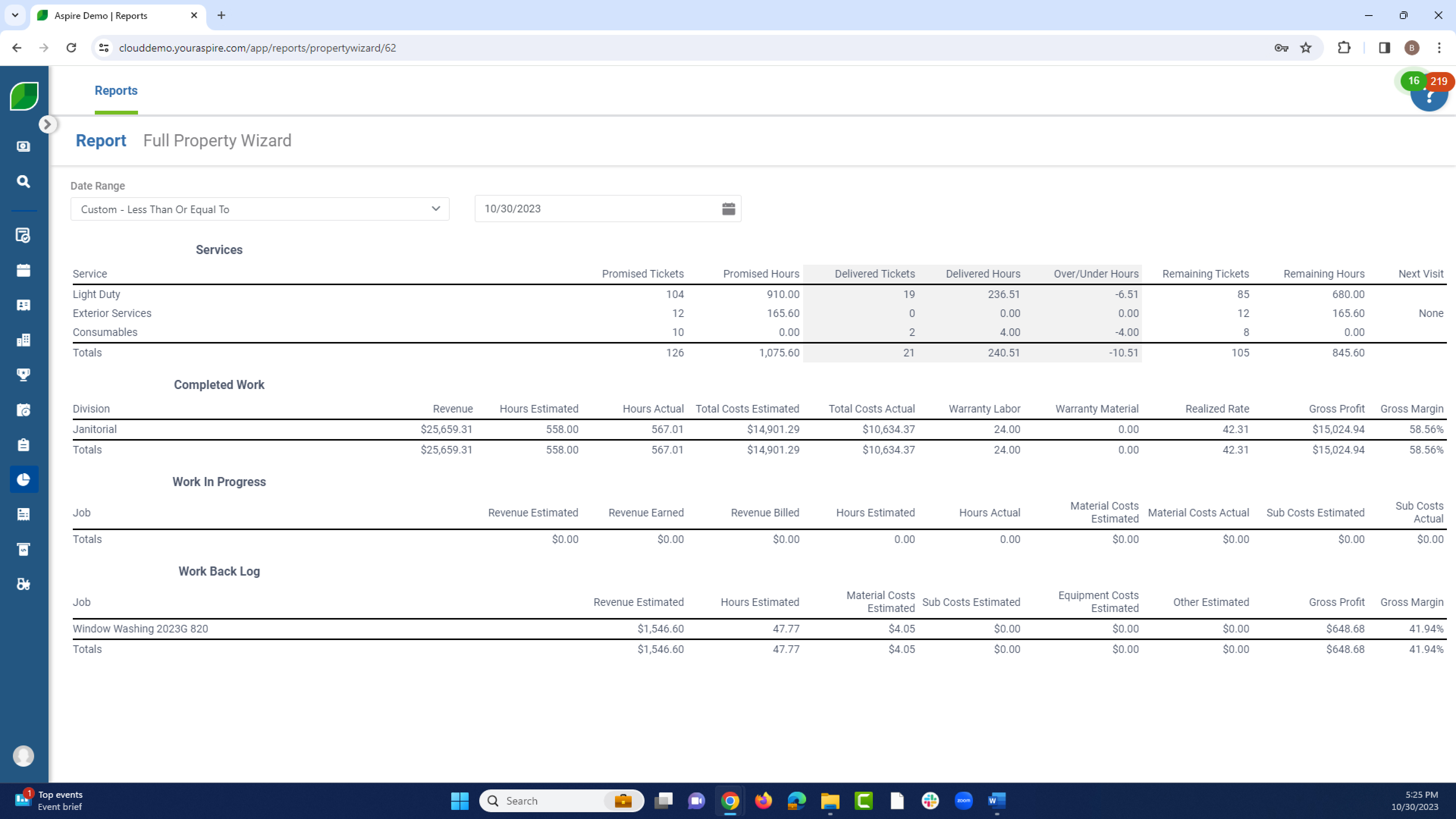Image resolution: width=1456 pixels, height=819 pixels.
Task: Open the Search tool in the sidebar
Action: pos(23,182)
